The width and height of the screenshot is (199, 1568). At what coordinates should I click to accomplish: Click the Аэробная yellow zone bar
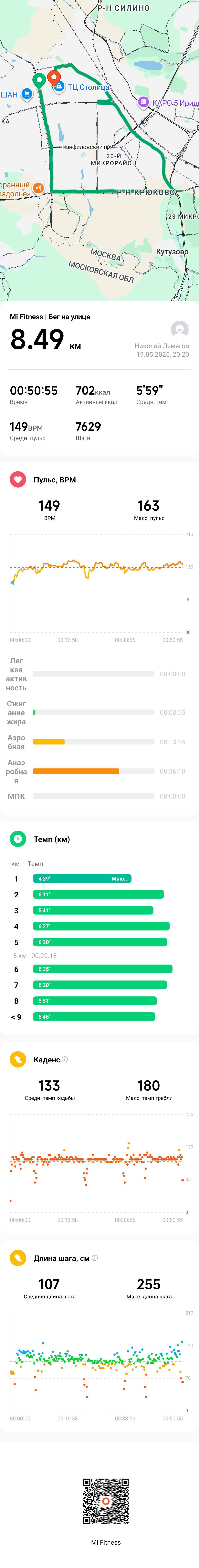49,741
